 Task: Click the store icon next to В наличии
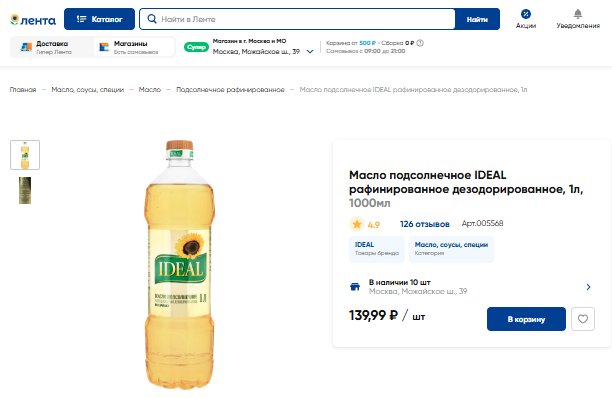355,287
